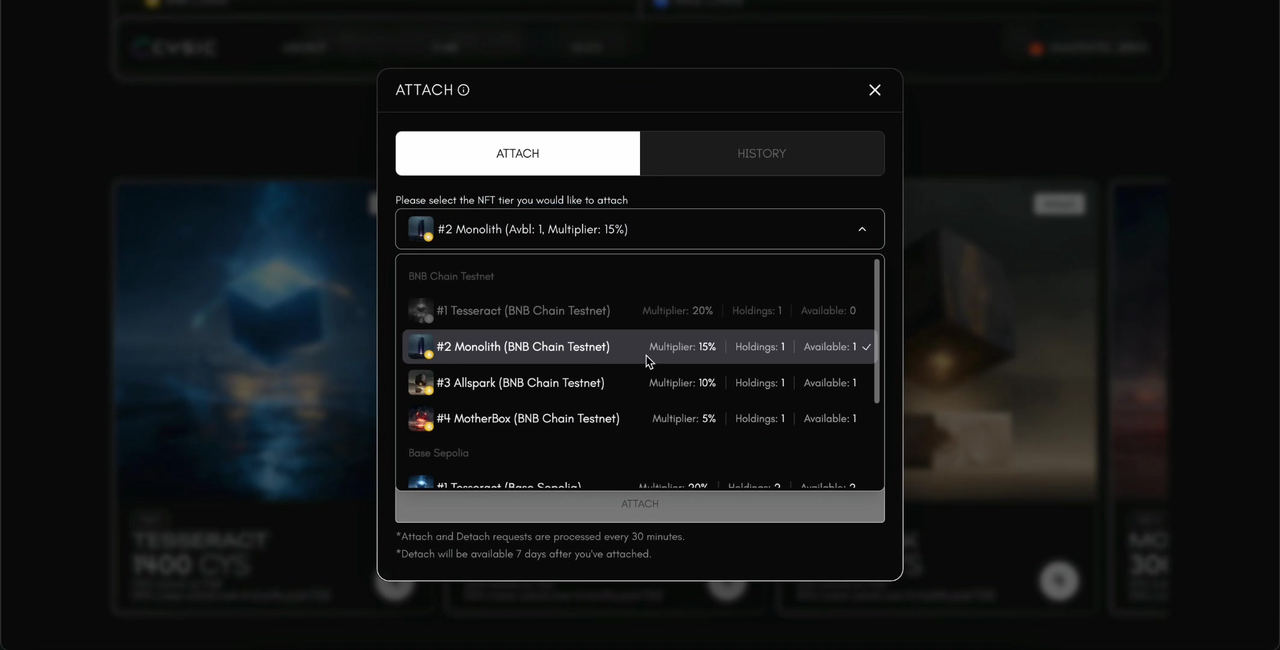Image resolution: width=1280 pixels, height=650 pixels.
Task: Click the #2 Monolith NFT icon in list
Action: point(421,347)
